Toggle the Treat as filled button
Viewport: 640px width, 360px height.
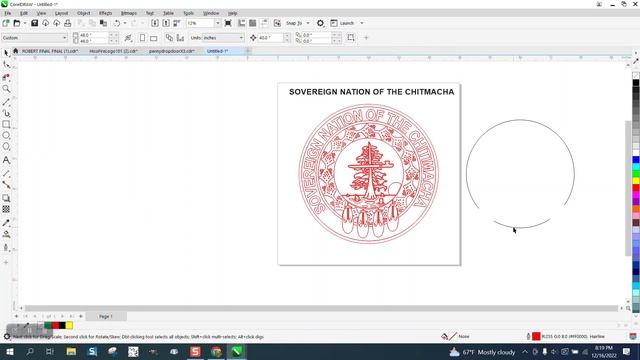tap(351, 38)
